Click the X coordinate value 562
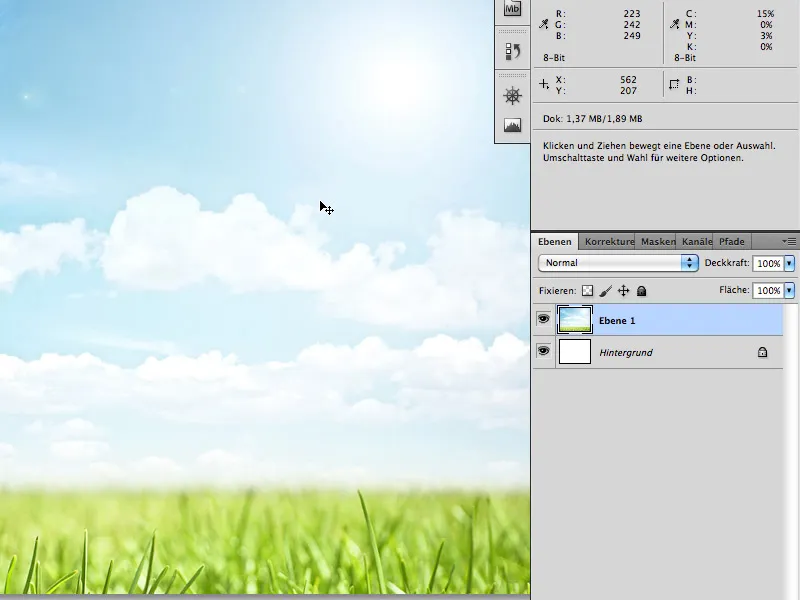The width and height of the screenshot is (800, 600). [x=629, y=80]
